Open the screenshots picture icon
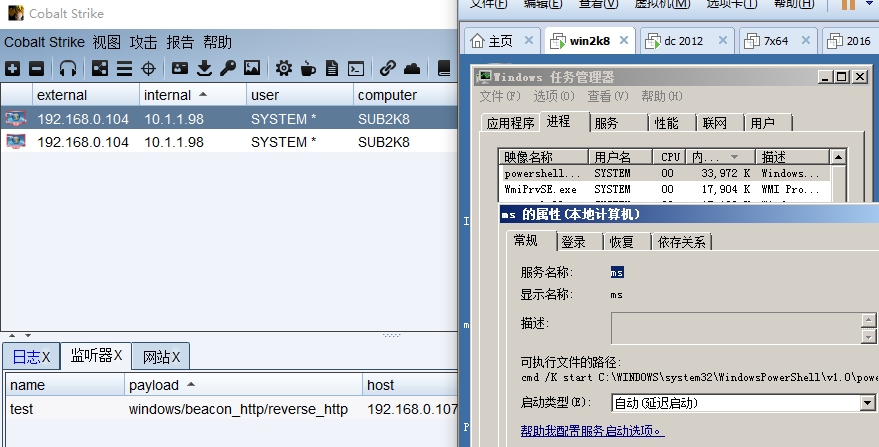The width and height of the screenshot is (879, 447). [x=252, y=69]
